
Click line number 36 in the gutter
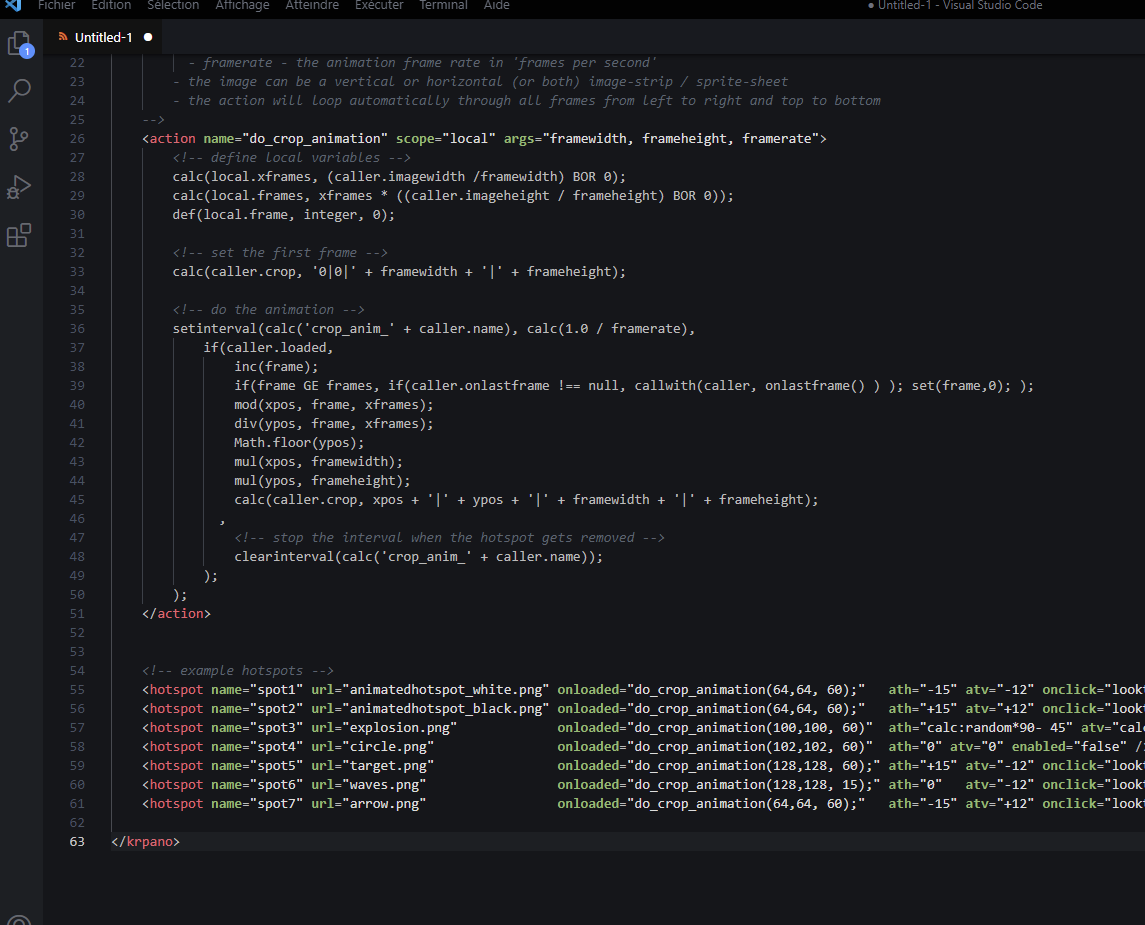point(77,329)
